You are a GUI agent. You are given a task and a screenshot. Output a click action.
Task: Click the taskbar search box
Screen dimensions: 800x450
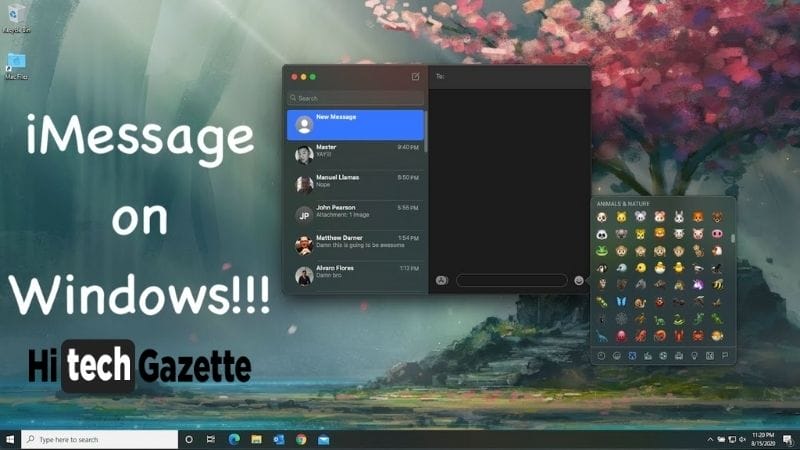pos(99,439)
